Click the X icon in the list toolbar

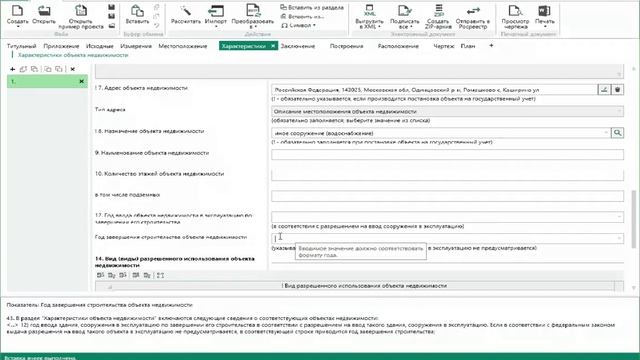[73, 69]
